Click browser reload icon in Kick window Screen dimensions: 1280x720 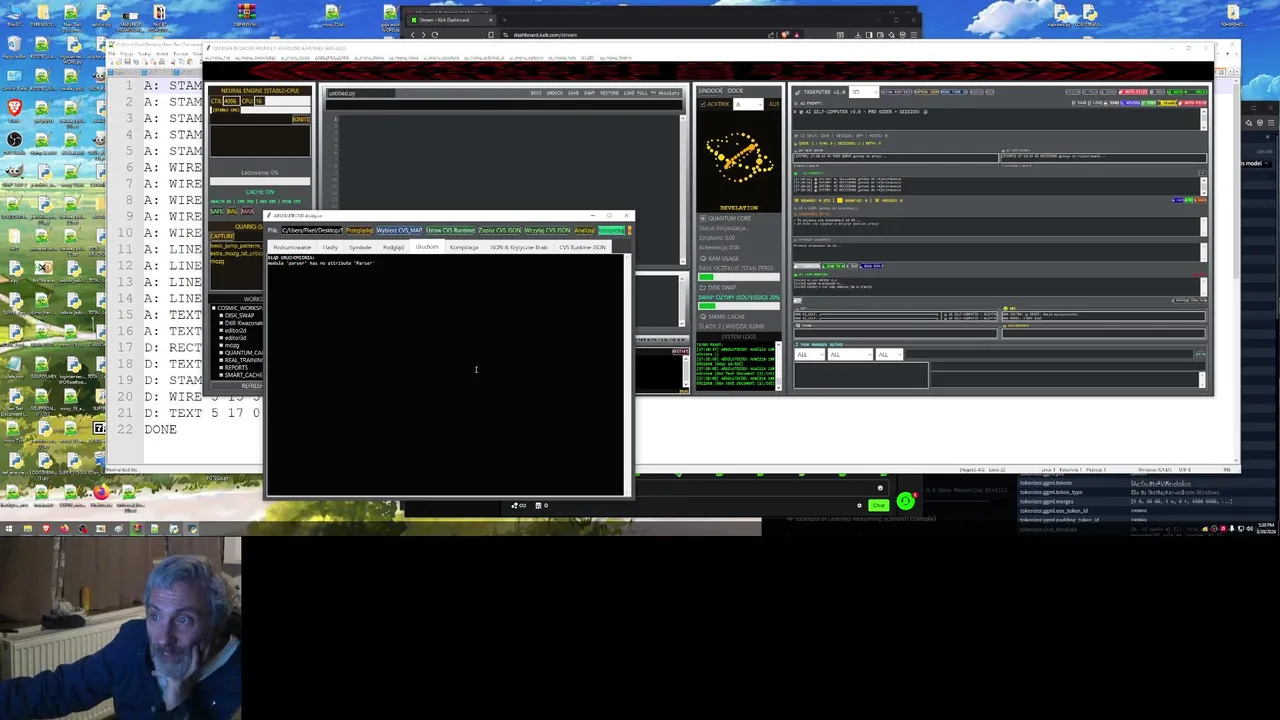click(x=434, y=35)
